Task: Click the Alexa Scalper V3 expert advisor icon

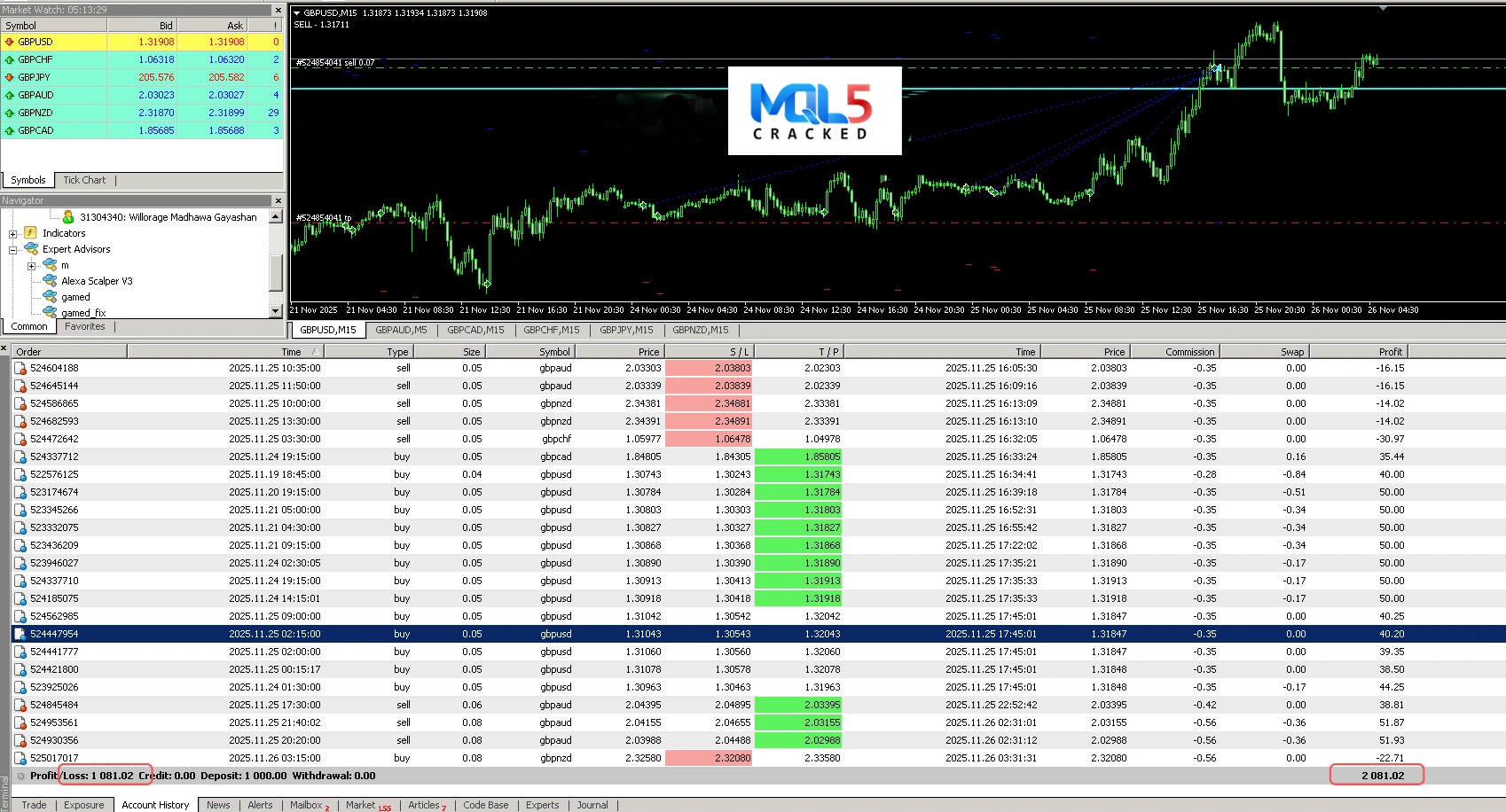Action: (x=50, y=281)
